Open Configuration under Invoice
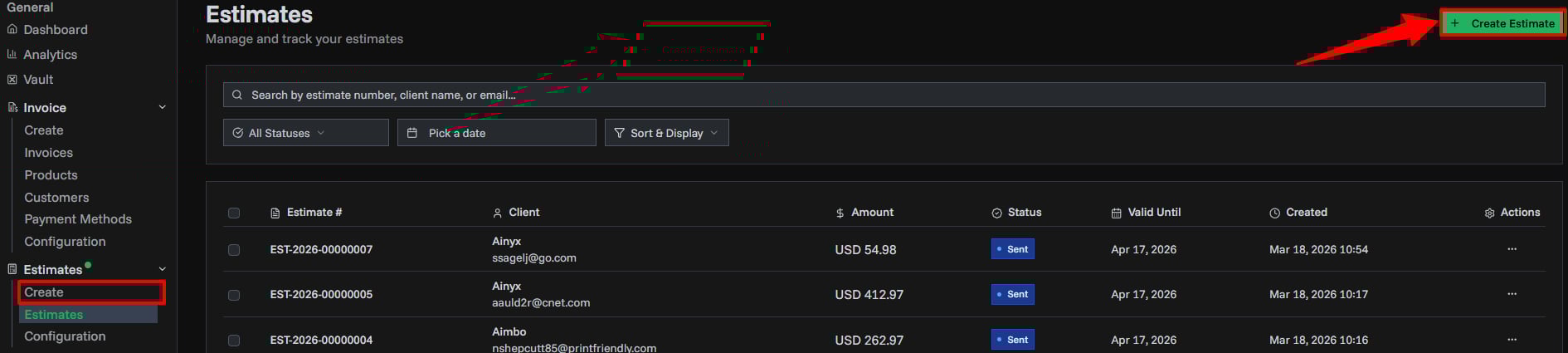The width and height of the screenshot is (1568, 353). click(65, 242)
